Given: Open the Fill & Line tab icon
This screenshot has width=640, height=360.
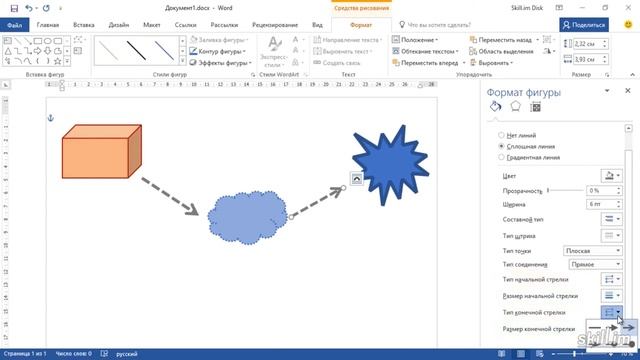Looking at the screenshot, I should 495,107.
